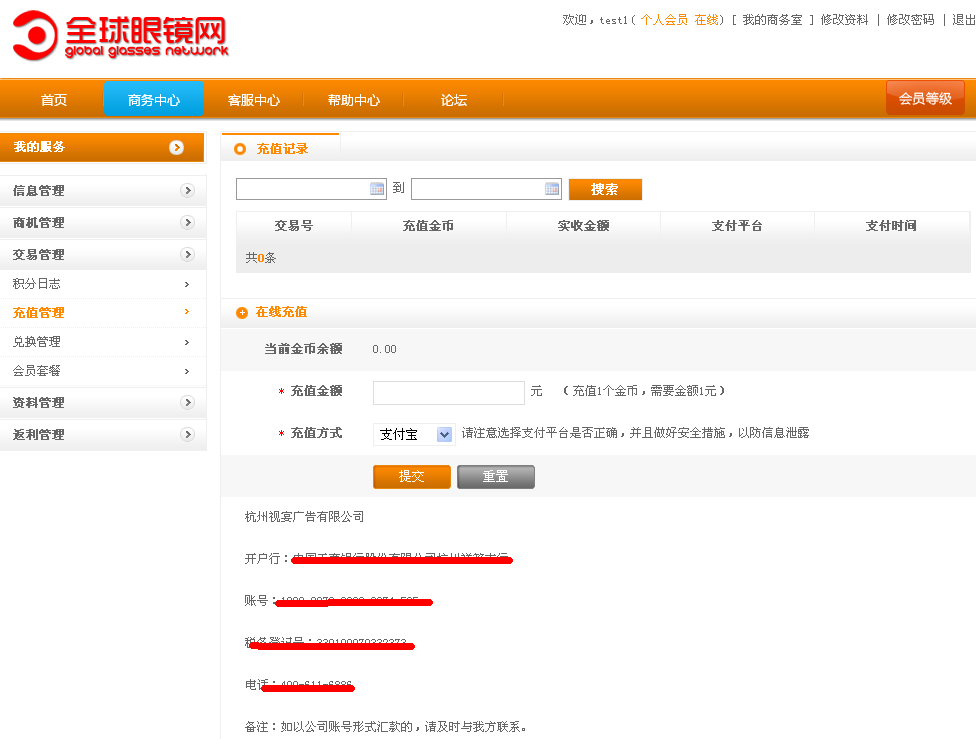The width and height of the screenshot is (976, 739).
Task: Expand the 资料管理 sidebar section
Action: pos(187,403)
